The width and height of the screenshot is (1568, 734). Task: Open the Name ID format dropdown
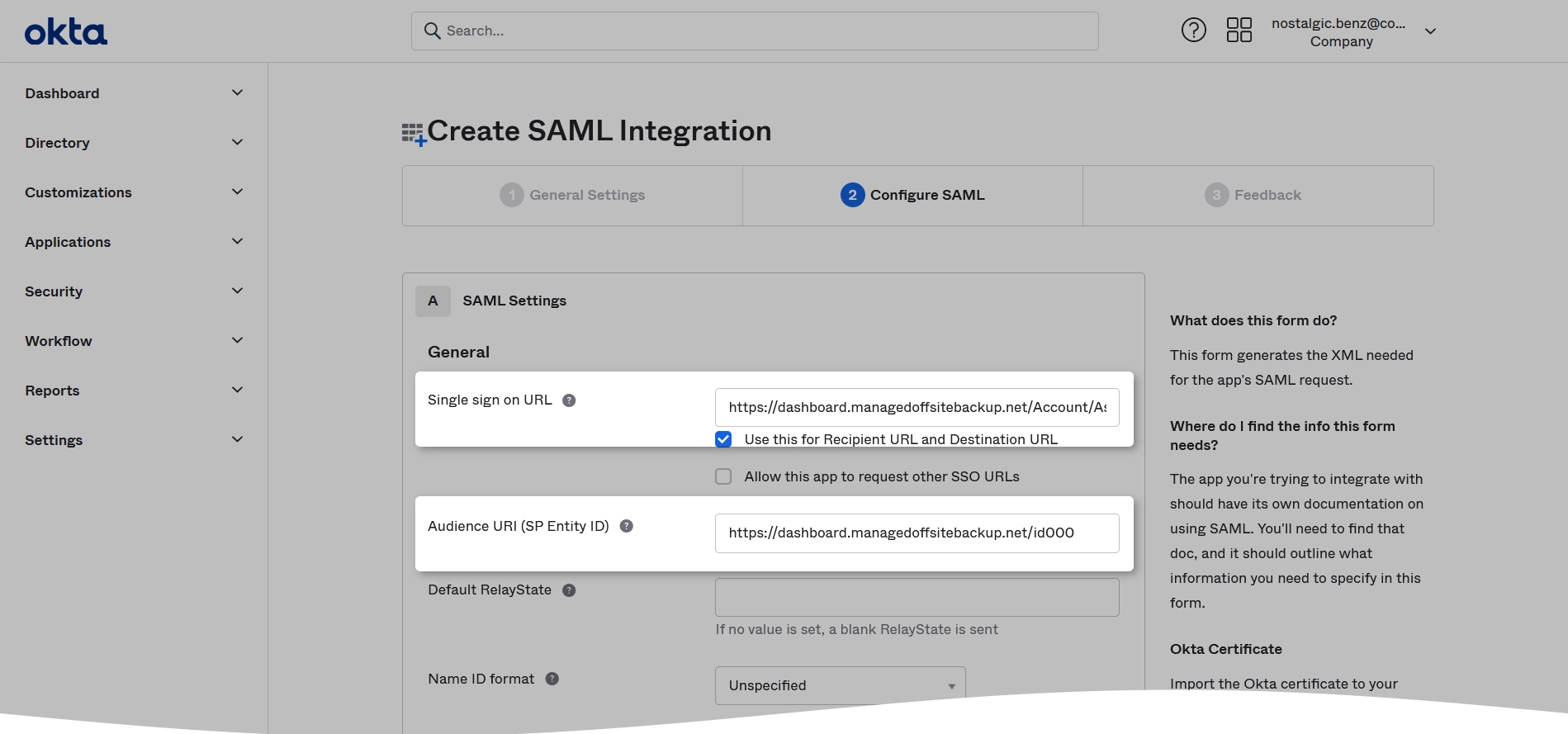pyautogui.click(x=840, y=685)
